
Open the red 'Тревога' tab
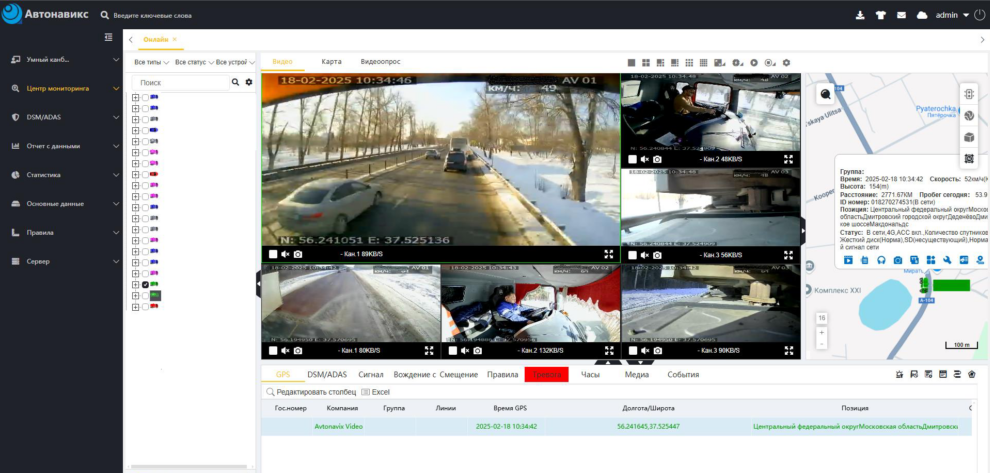coord(546,374)
